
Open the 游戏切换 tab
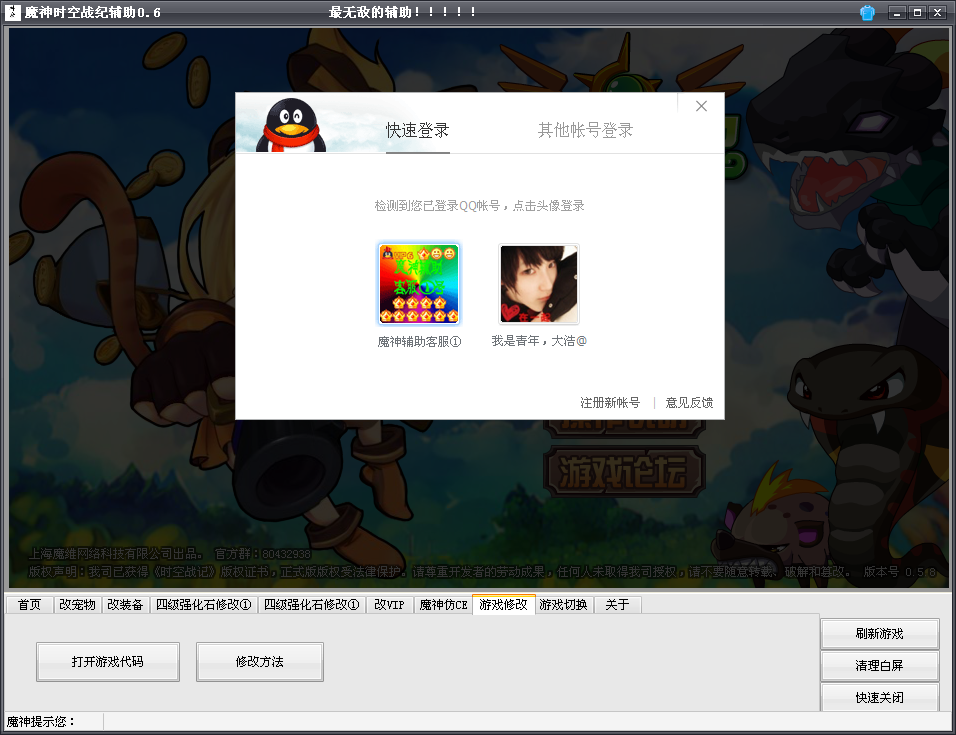[x=563, y=605]
